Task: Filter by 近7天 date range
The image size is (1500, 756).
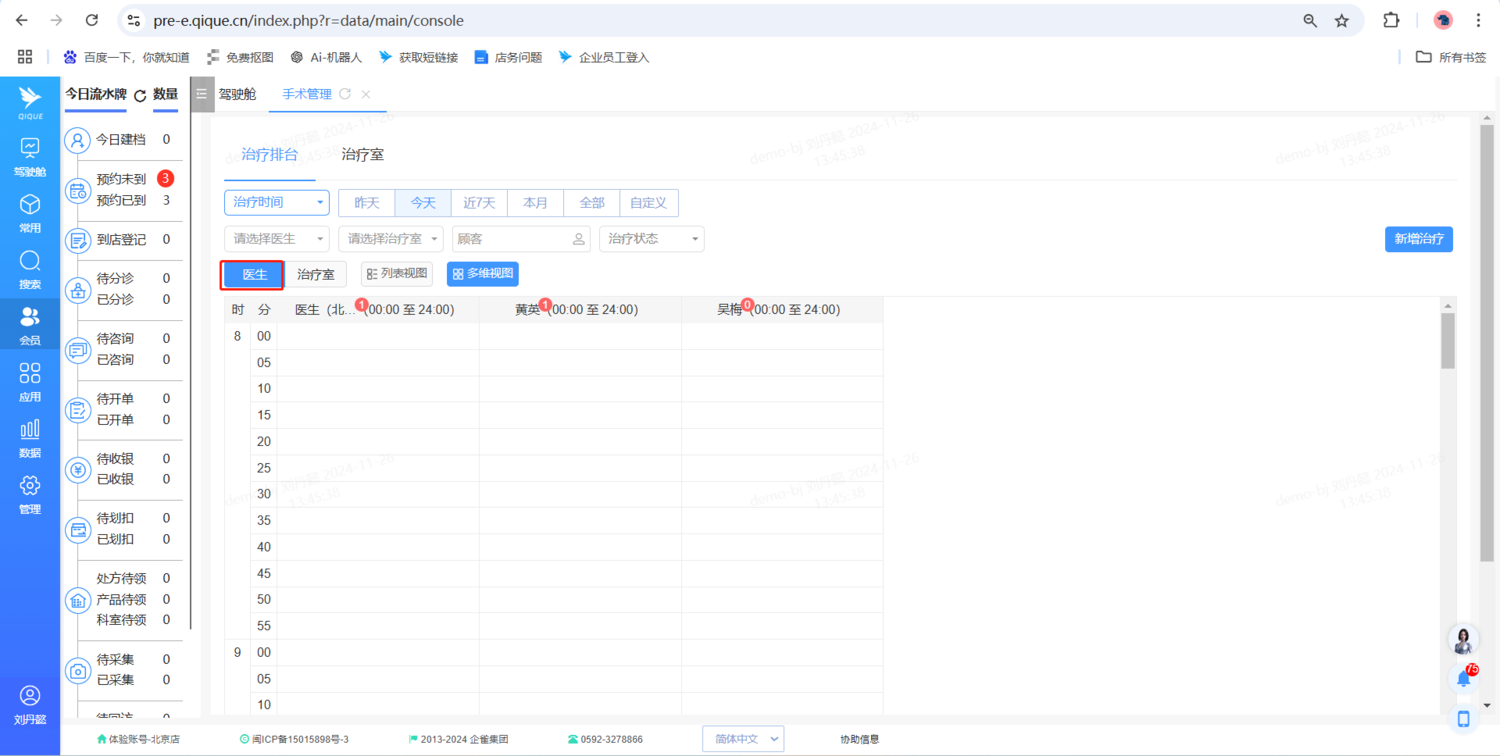Action: pos(479,203)
